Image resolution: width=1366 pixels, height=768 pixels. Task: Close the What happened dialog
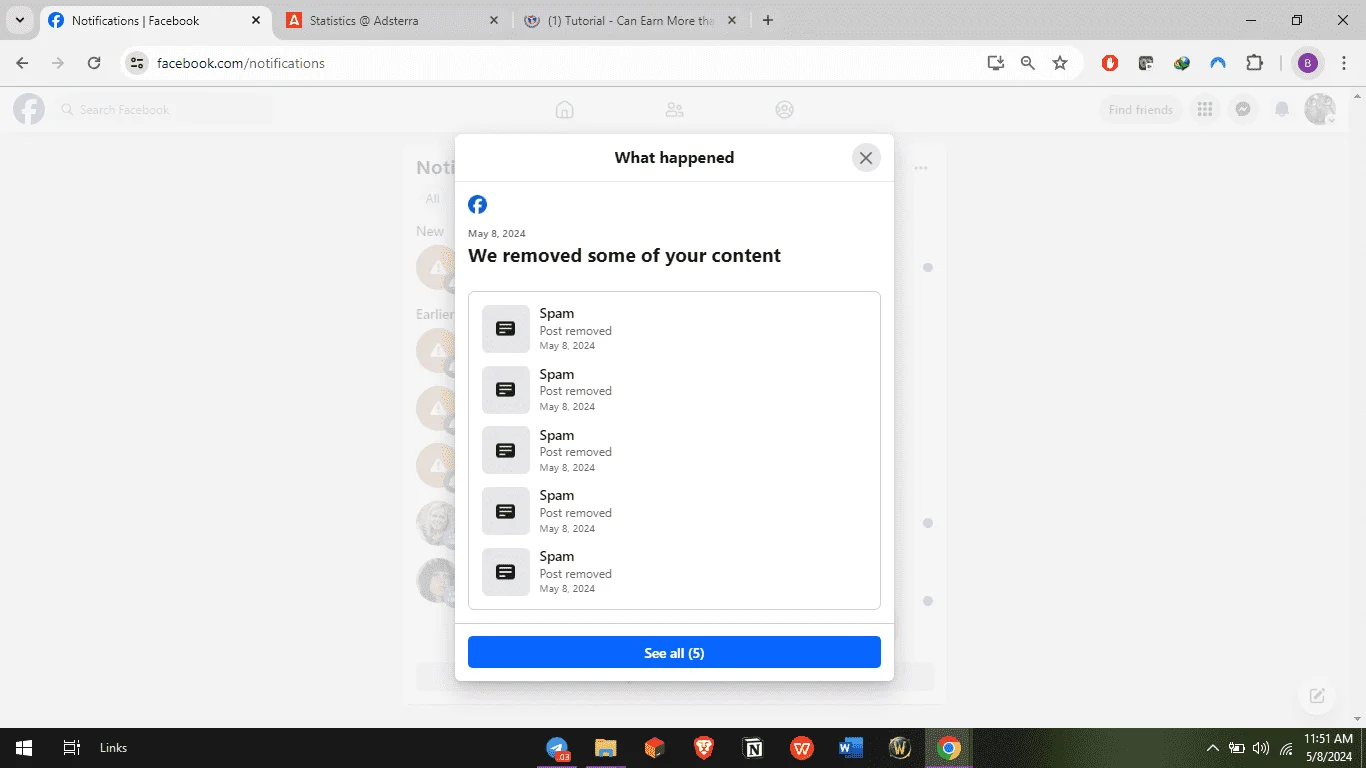pos(866,158)
